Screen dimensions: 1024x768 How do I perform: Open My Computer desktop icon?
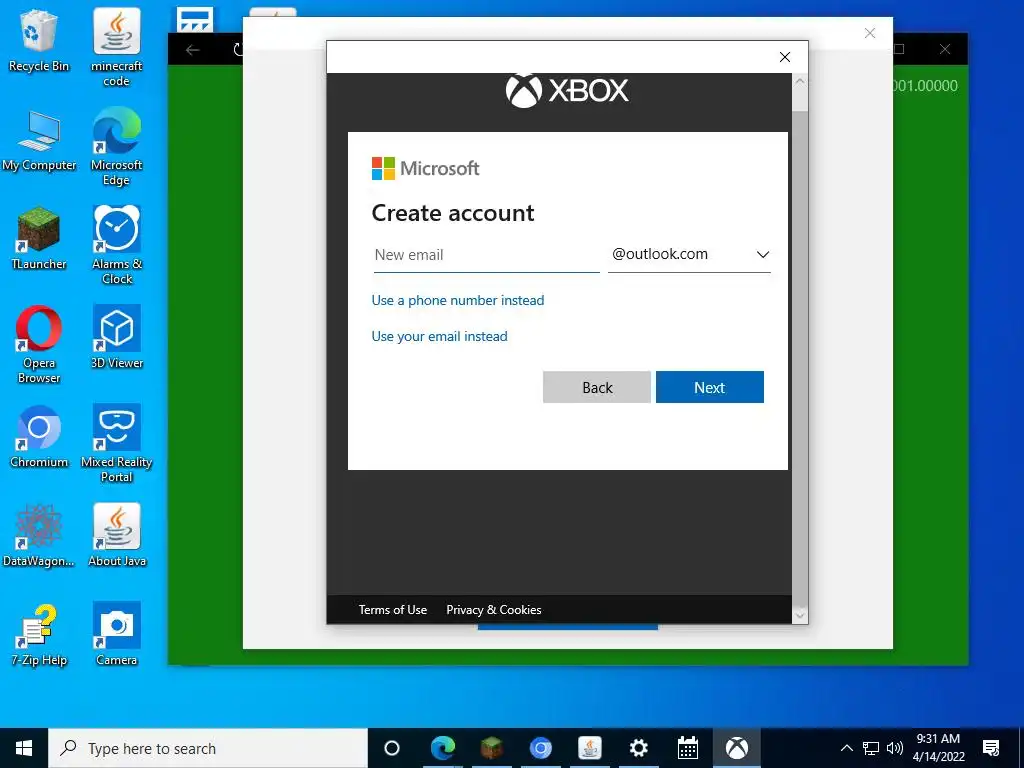(39, 140)
